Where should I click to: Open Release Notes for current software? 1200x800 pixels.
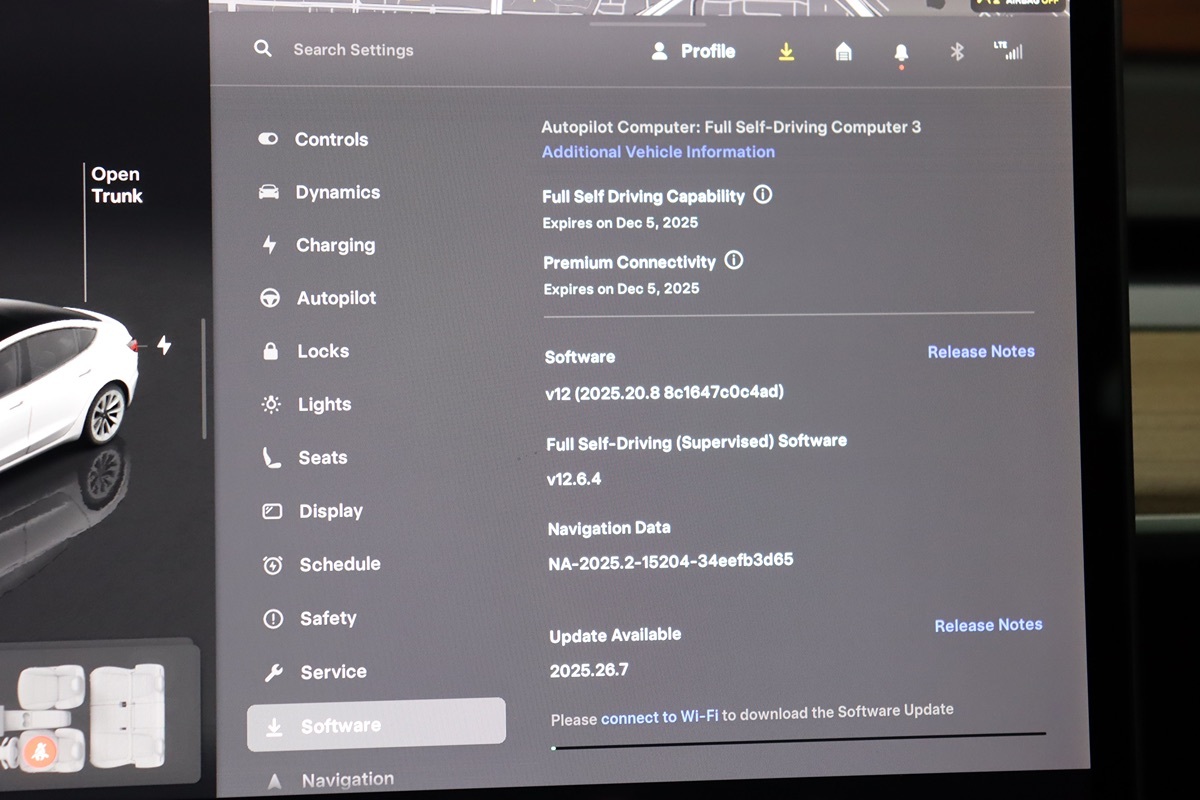pos(980,352)
